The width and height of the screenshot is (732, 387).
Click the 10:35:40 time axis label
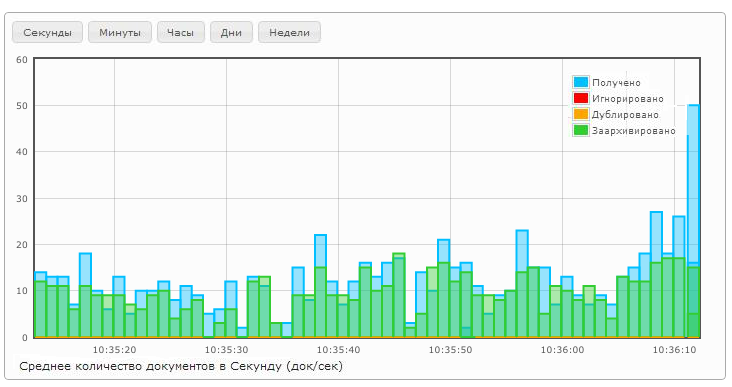[338, 350]
